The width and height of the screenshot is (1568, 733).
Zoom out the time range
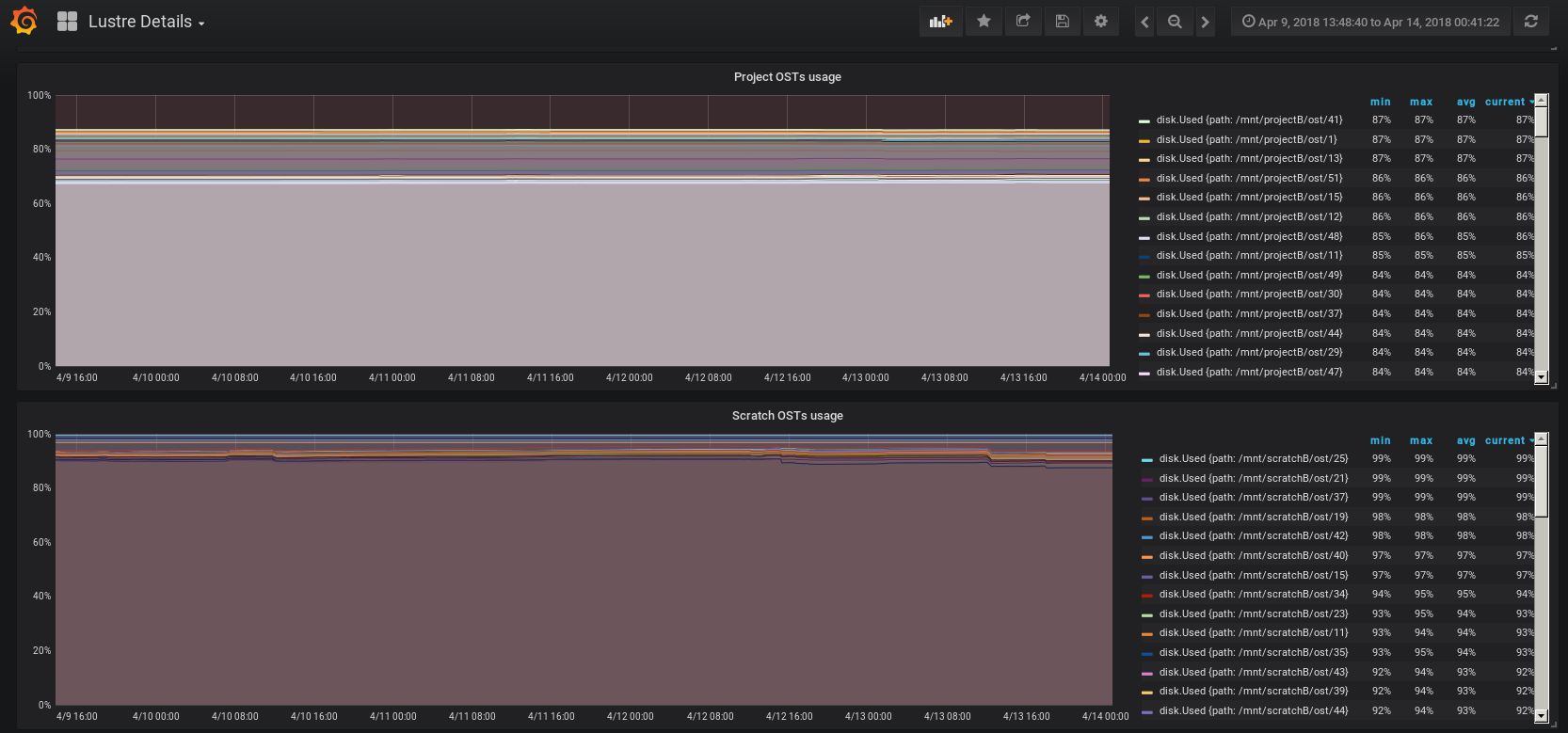pos(1175,22)
